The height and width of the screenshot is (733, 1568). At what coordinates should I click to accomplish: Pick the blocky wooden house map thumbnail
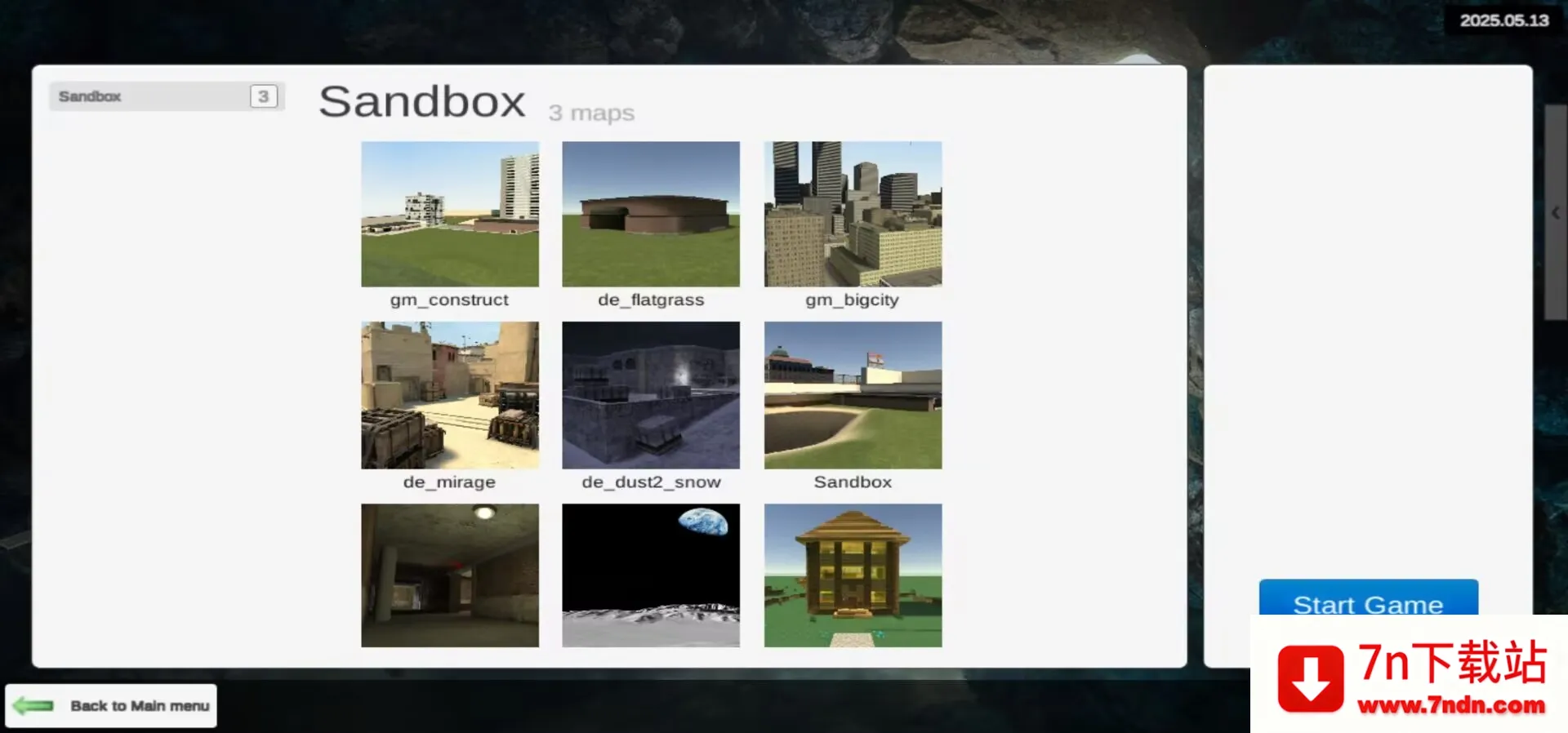[853, 575]
